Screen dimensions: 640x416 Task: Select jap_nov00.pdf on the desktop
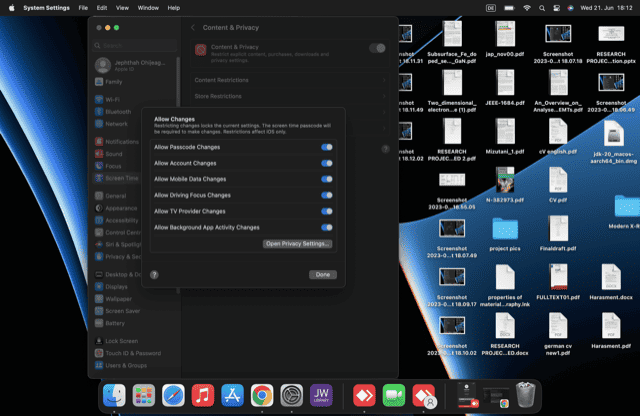(505, 39)
